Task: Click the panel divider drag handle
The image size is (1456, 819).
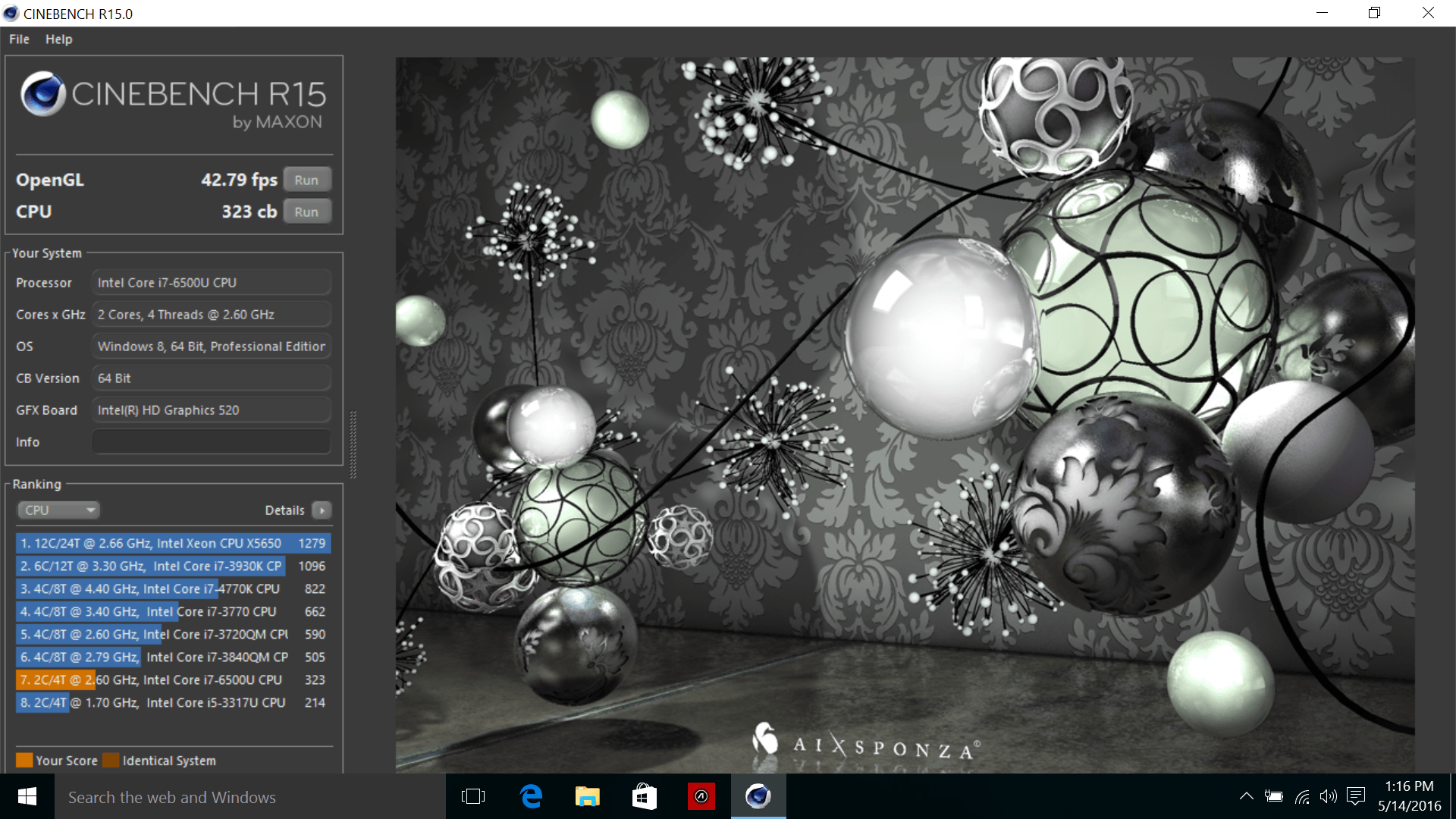Action: pyautogui.click(x=353, y=444)
